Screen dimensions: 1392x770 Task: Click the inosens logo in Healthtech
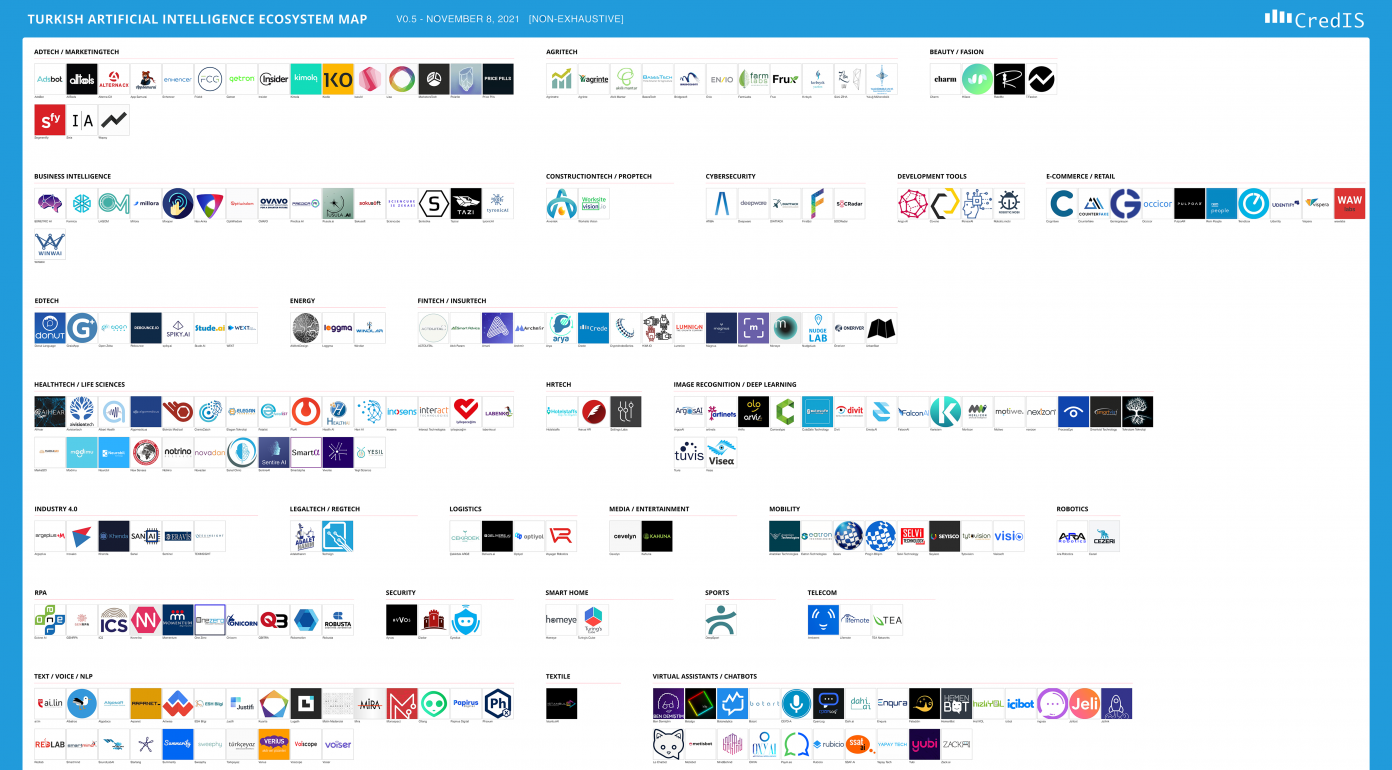tap(402, 411)
